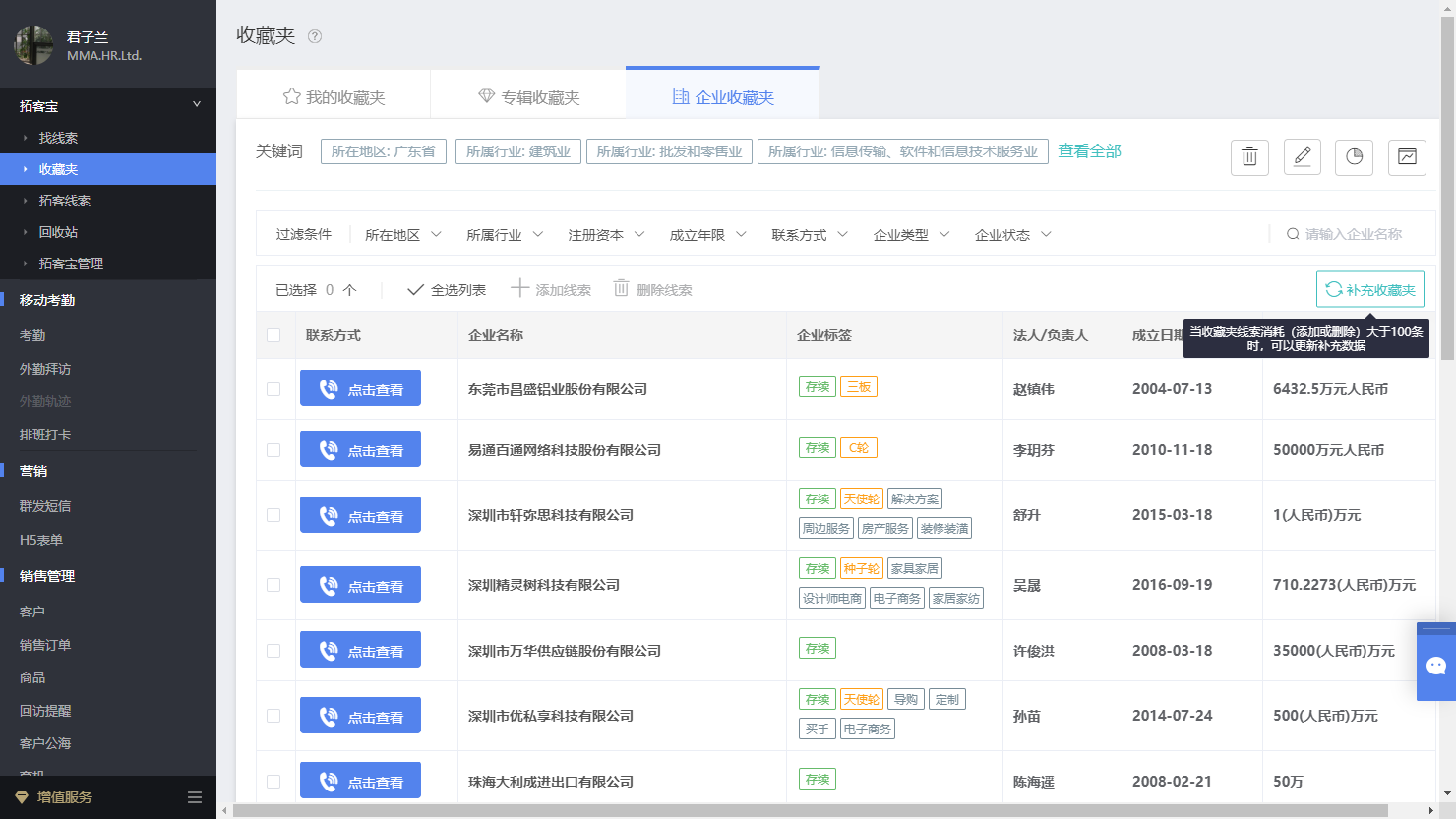Image resolution: width=1456 pixels, height=819 pixels.
Task: Click the 查看全部 keywords link
Action: pos(1089,150)
